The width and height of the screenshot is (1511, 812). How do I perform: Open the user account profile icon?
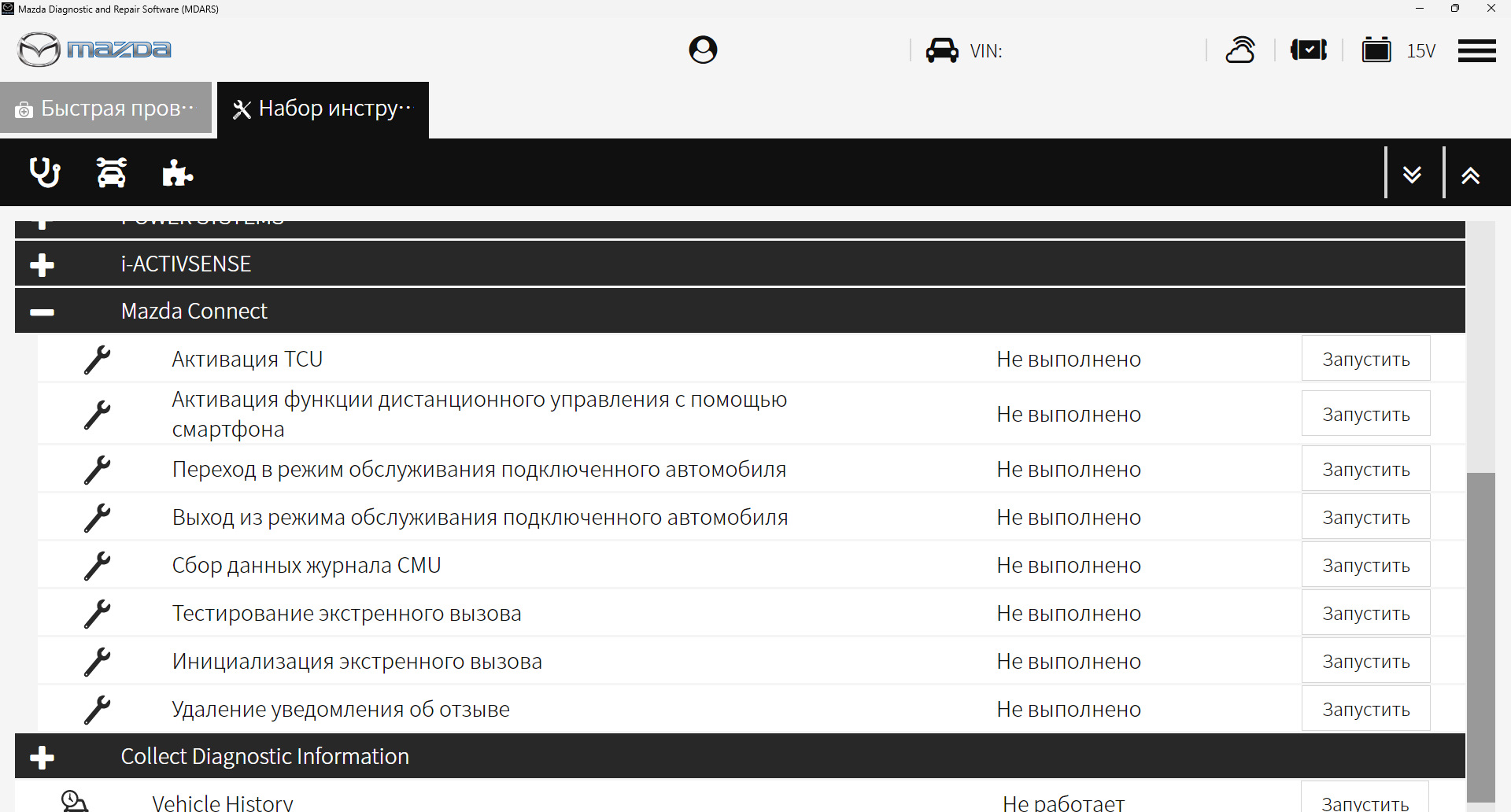703,50
